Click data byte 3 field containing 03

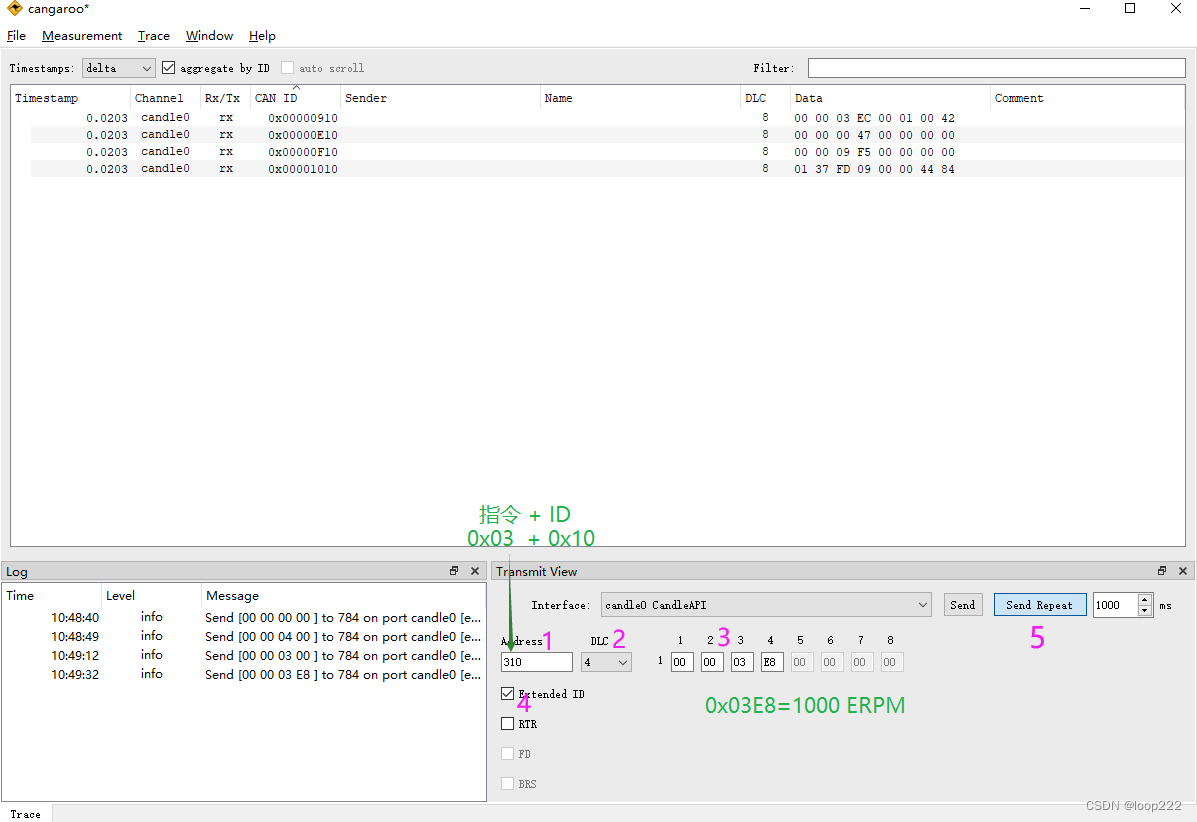click(742, 662)
